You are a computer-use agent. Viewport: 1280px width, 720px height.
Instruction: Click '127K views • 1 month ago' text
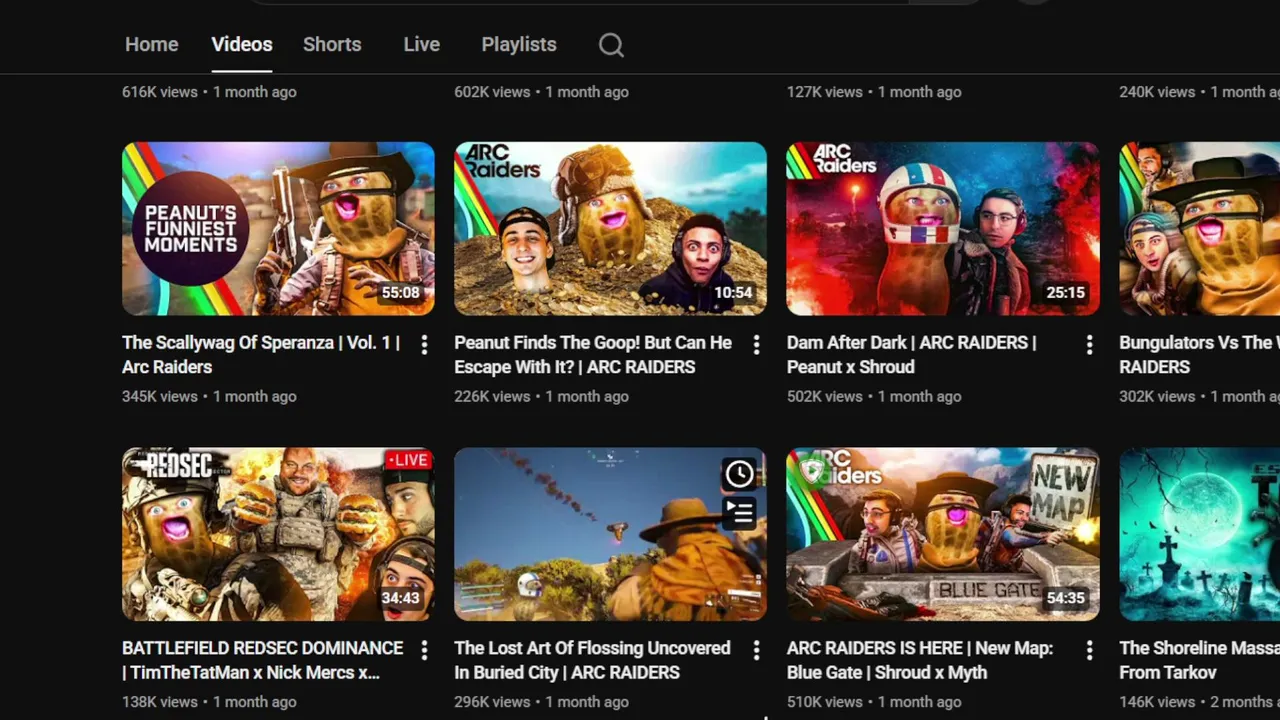click(874, 92)
